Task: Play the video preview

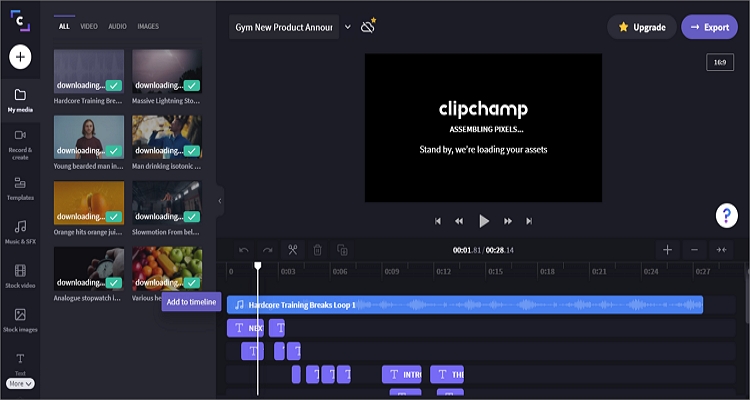Action: click(484, 221)
